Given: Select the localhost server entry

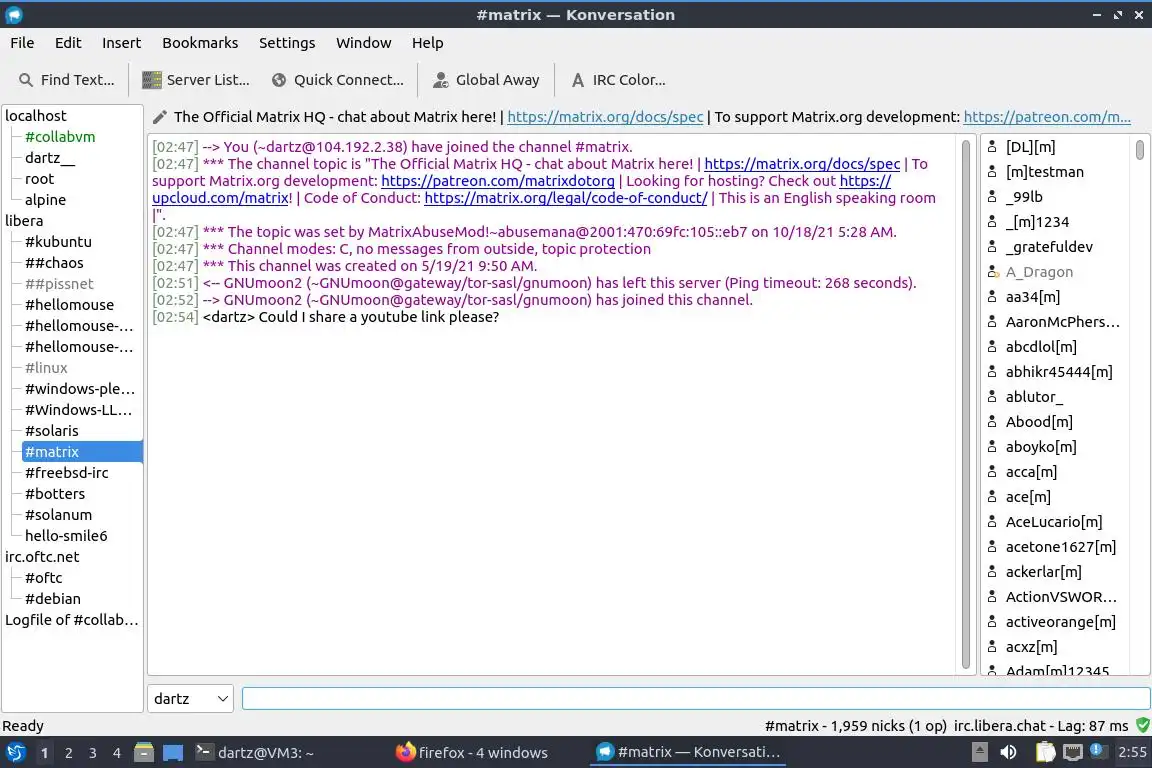Looking at the screenshot, I should point(35,115).
